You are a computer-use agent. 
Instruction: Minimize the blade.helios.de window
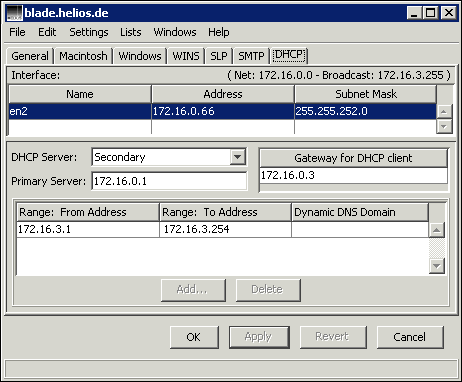pyautogui.click(x=414, y=13)
